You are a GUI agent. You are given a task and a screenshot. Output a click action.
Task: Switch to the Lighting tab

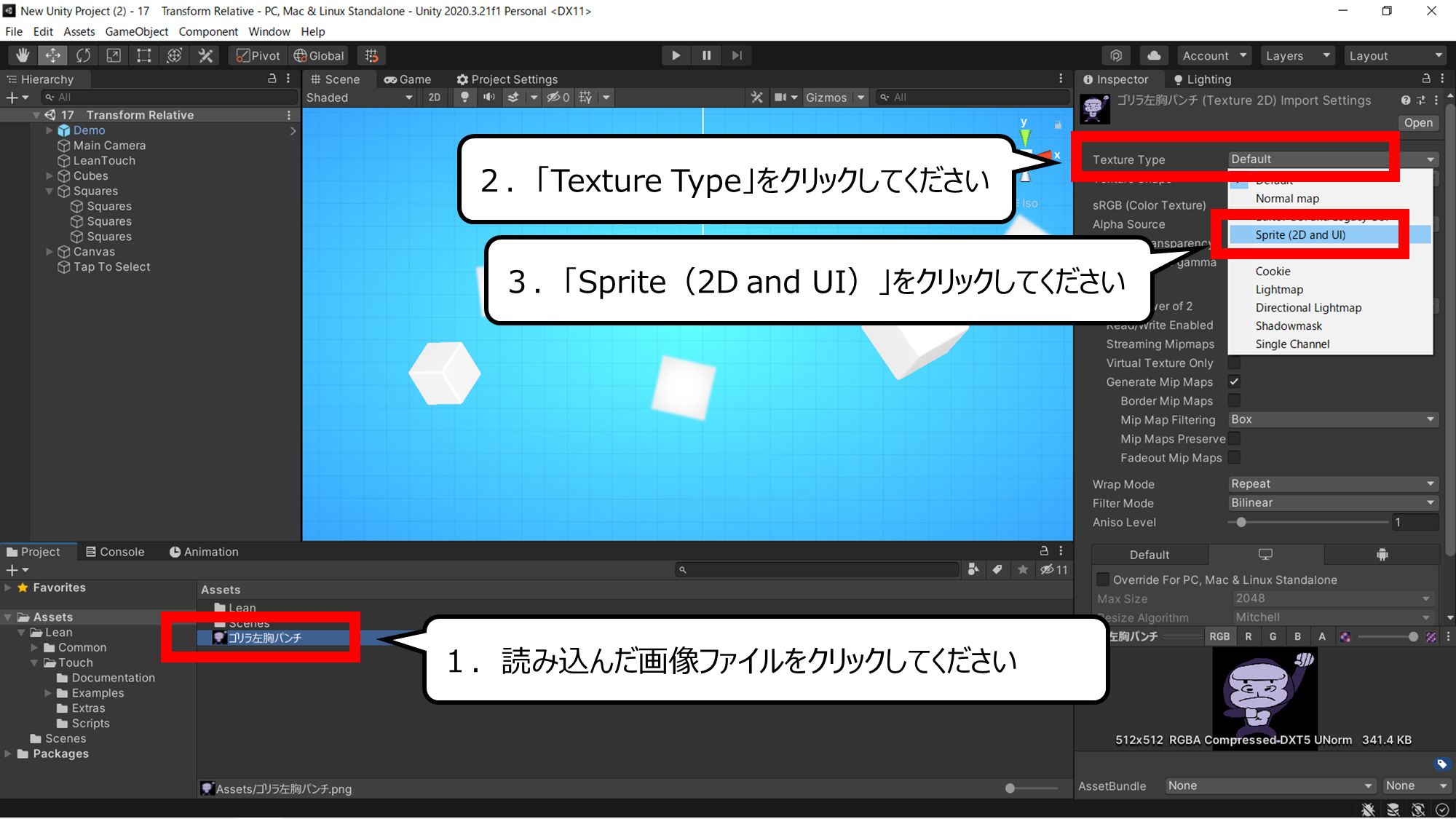pos(1202,79)
